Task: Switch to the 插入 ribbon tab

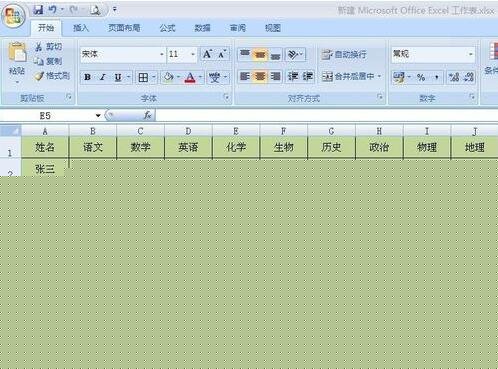Action: coord(81,28)
